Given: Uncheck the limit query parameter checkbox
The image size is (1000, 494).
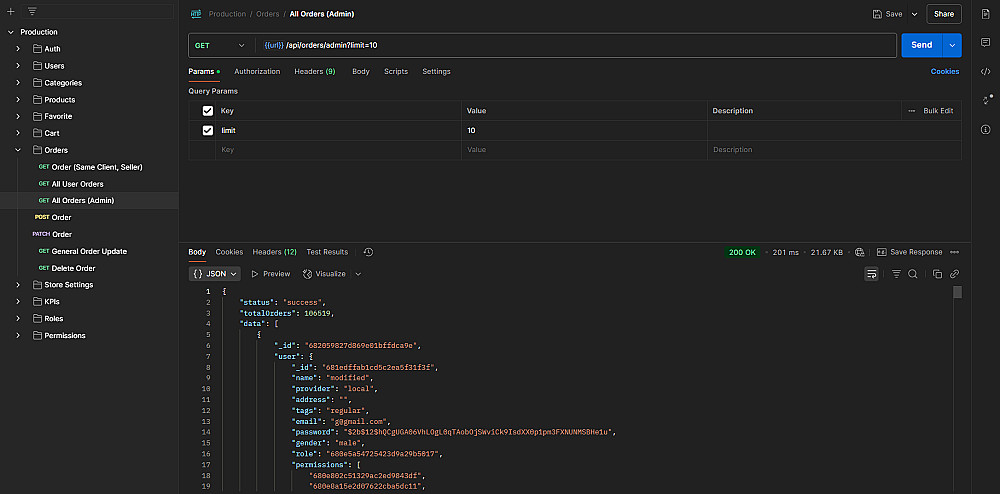Looking at the screenshot, I should [x=208, y=131].
